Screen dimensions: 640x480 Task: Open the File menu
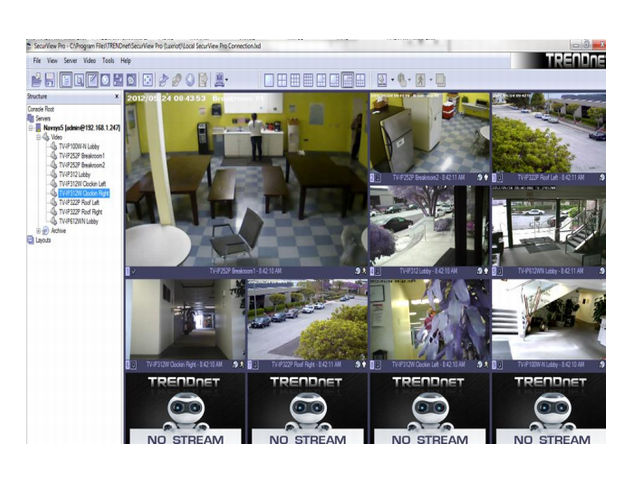coord(37,60)
